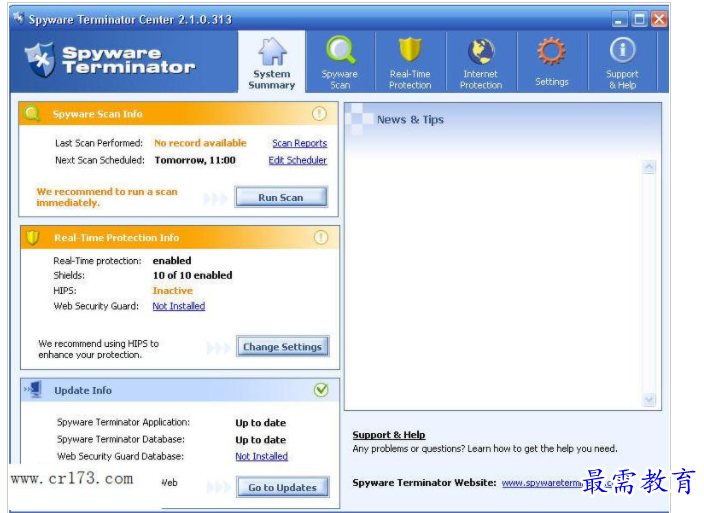Click the HIPS 'Inactive' status text

tap(173, 291)
